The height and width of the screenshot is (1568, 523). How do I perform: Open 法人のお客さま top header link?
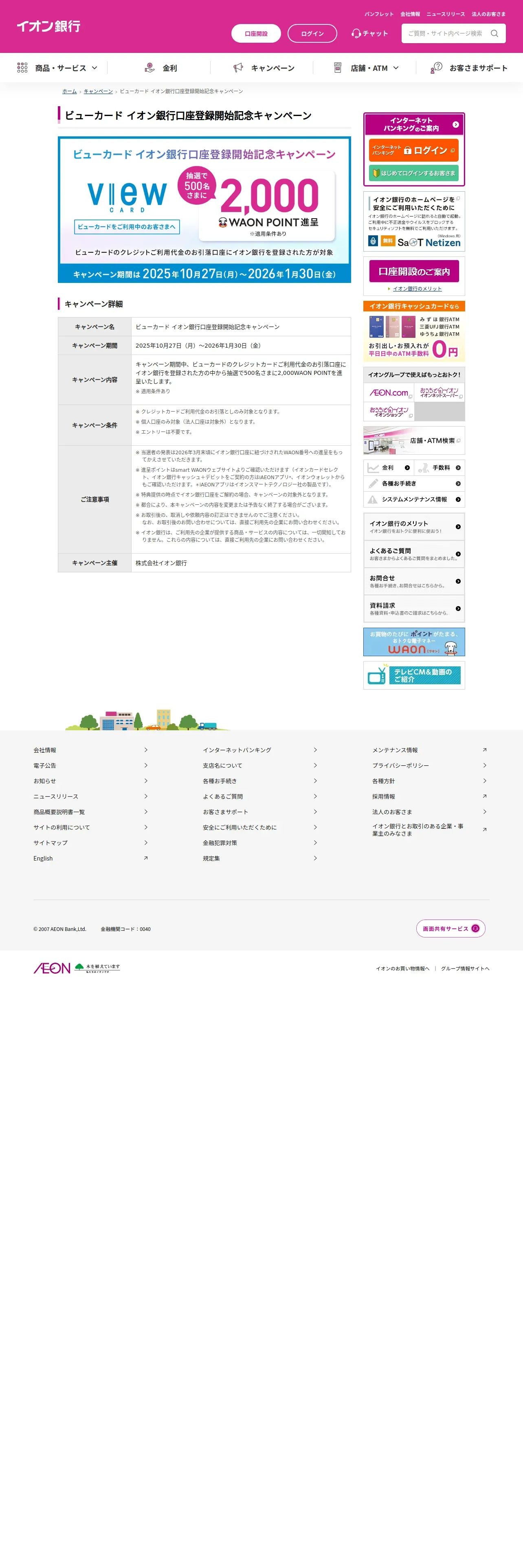488,14
